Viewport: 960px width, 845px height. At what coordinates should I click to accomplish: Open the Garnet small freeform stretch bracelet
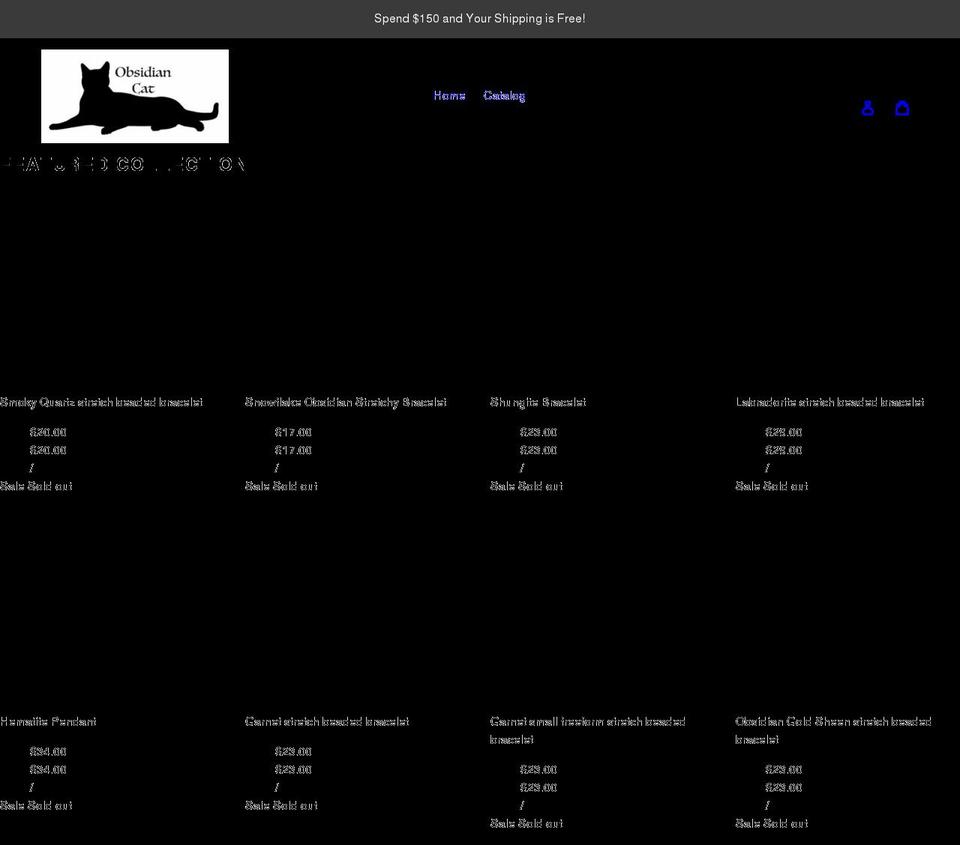point(587,730)
